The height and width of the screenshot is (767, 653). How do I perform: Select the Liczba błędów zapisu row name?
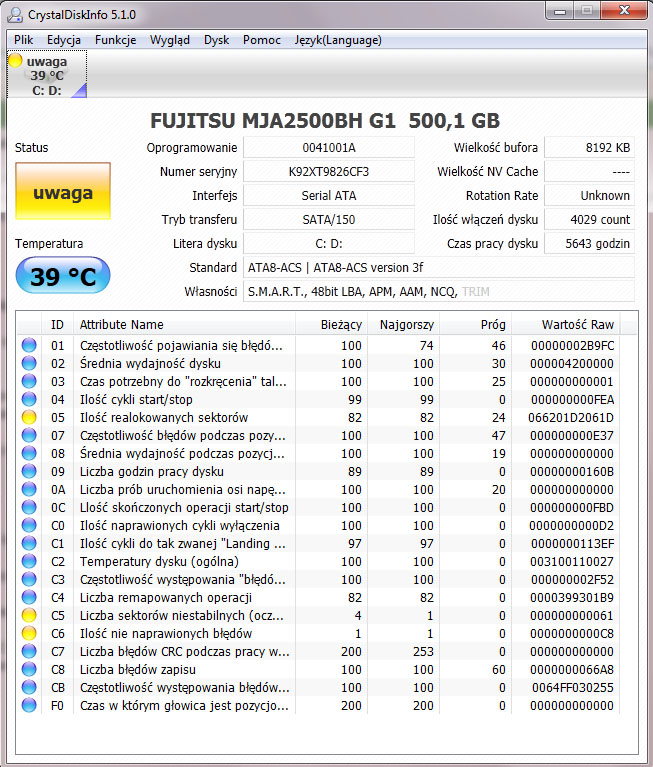click(137, 669)
